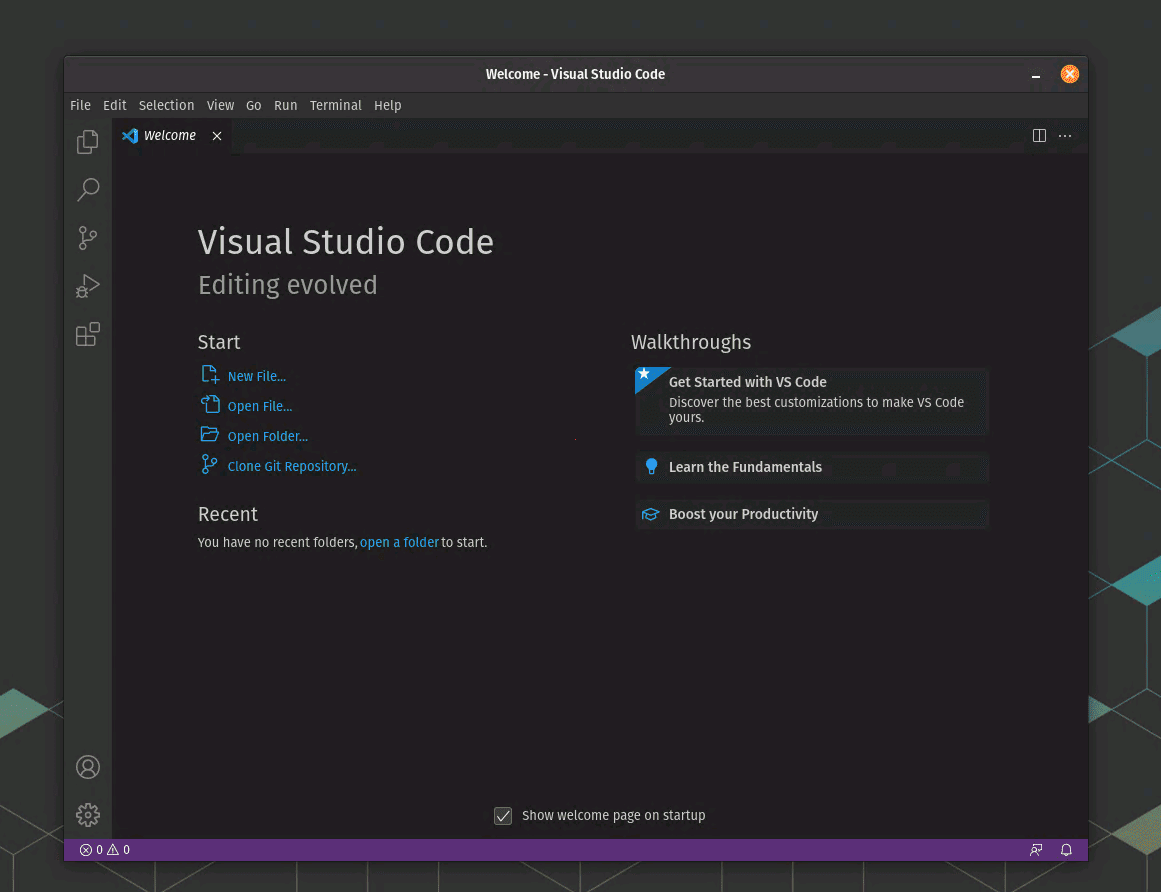Expand the Learn the Fundamentals walkthrough

tap(745, 467)
